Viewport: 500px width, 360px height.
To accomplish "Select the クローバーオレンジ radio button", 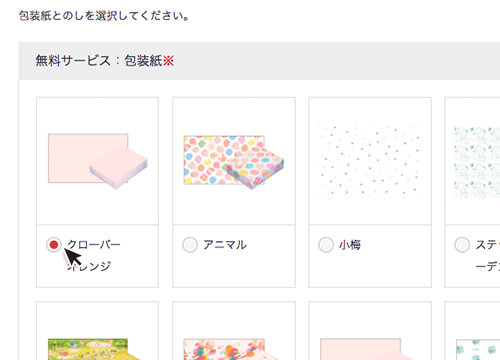I will (54, 245).
